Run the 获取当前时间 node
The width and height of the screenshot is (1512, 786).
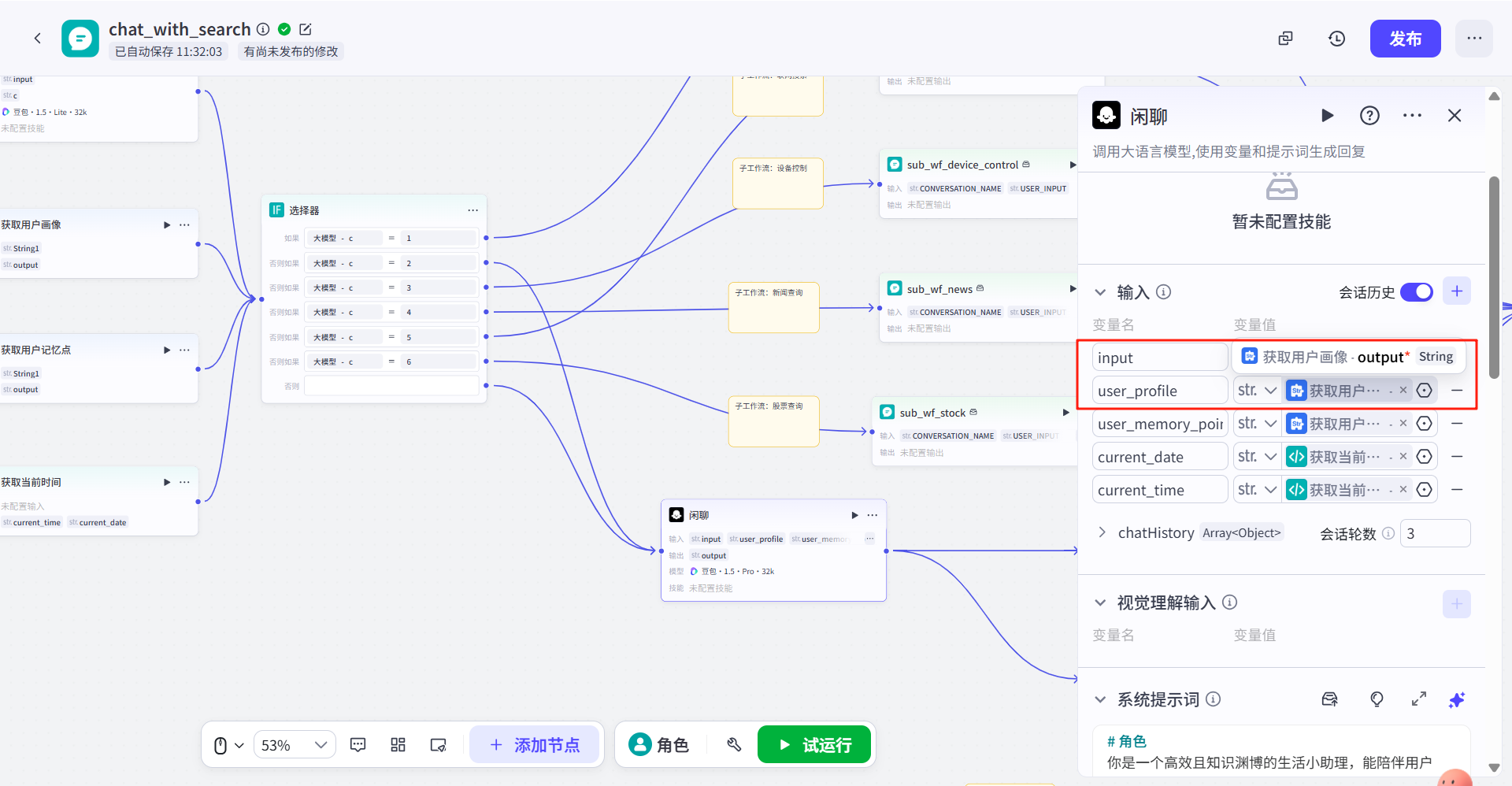pyautogui.click(x=166, y=482)
